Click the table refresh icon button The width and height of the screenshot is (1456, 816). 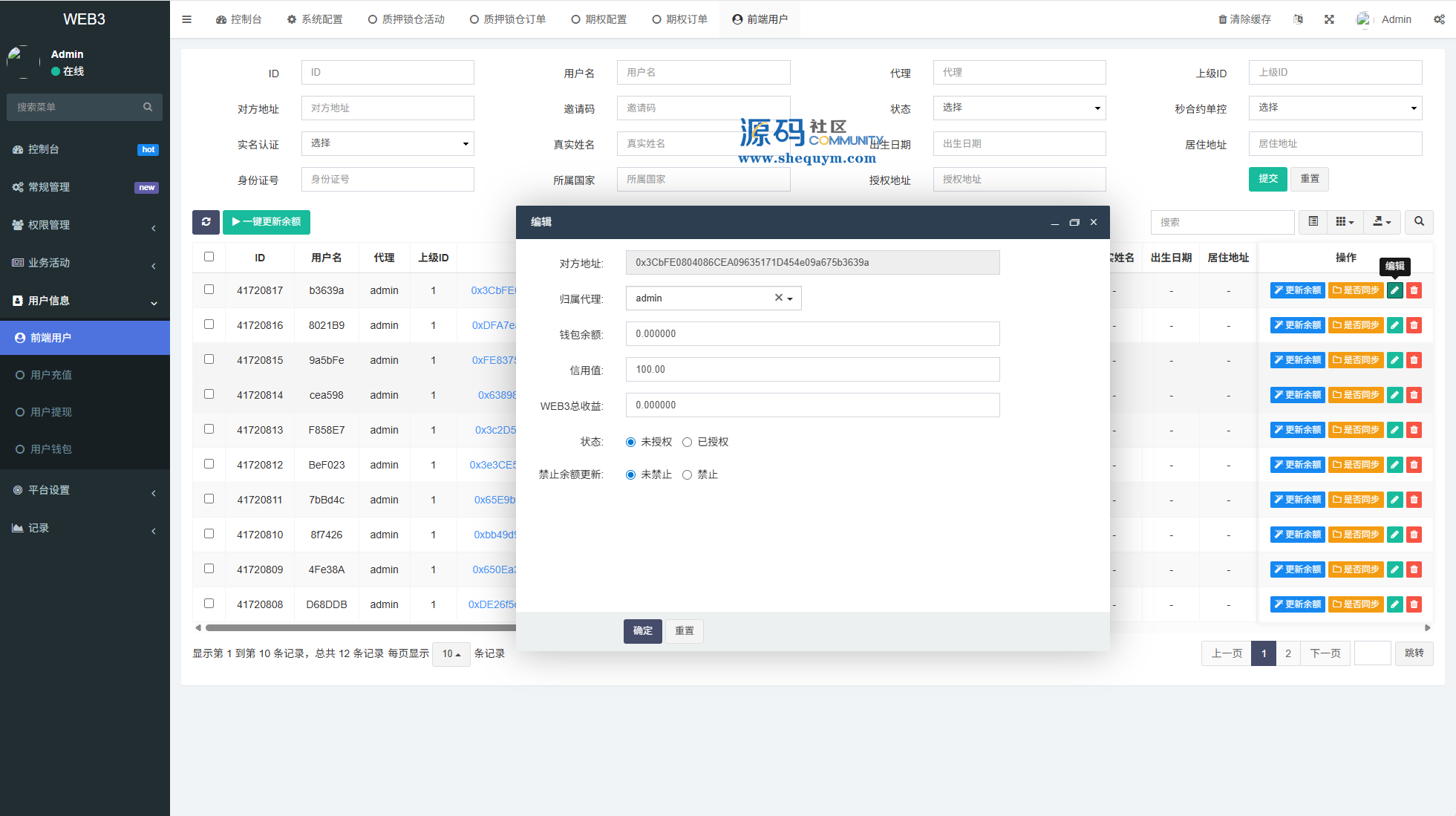click(206, 222)
